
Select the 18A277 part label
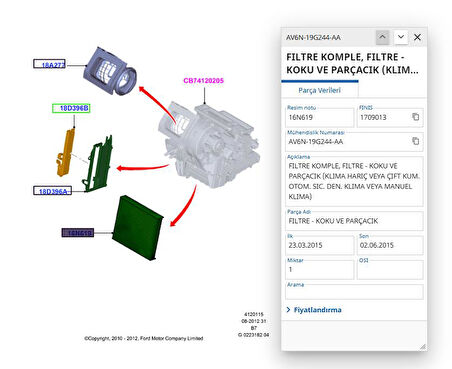49,64
